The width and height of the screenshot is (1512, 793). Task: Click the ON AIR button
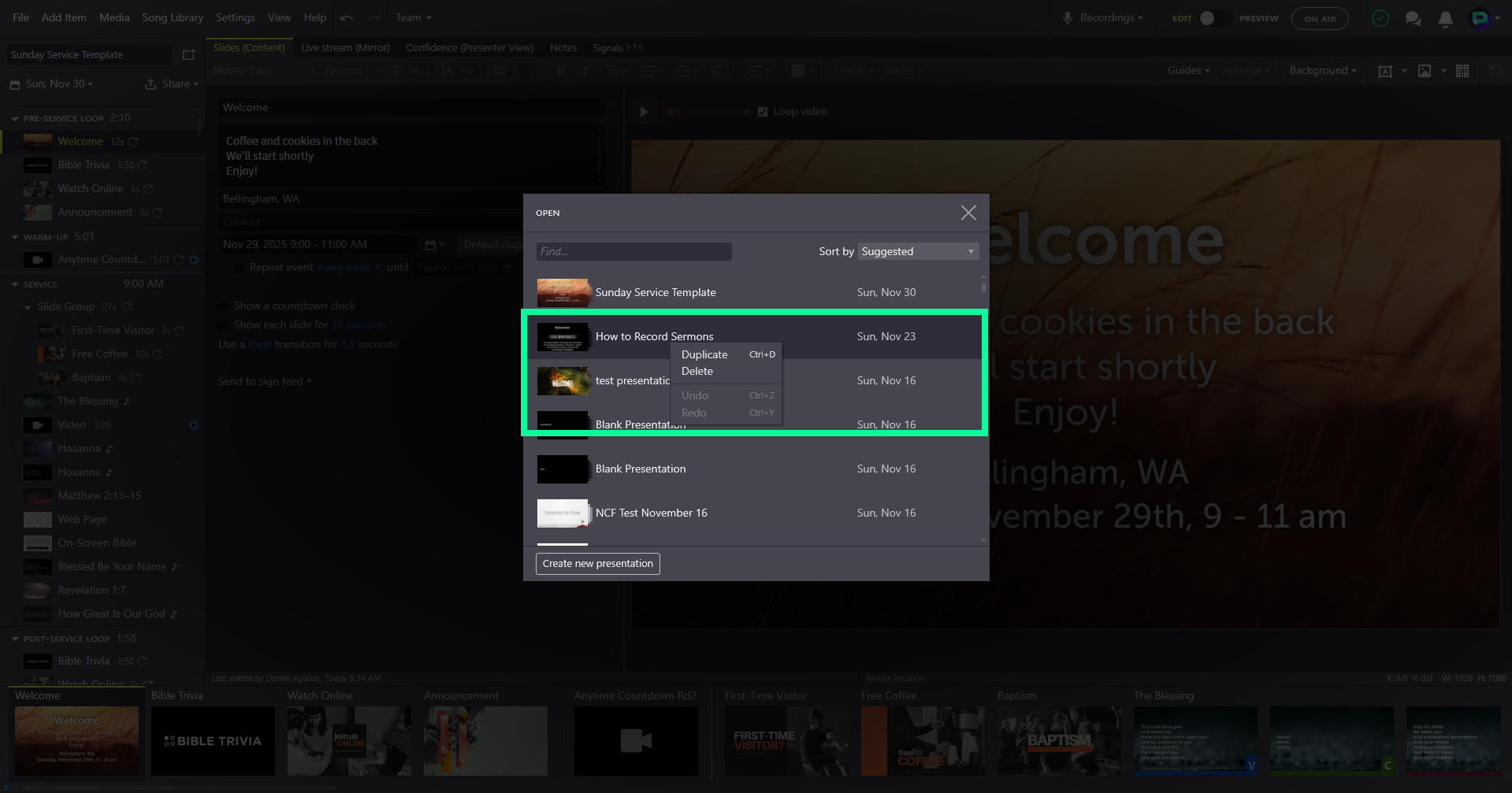1320,18
